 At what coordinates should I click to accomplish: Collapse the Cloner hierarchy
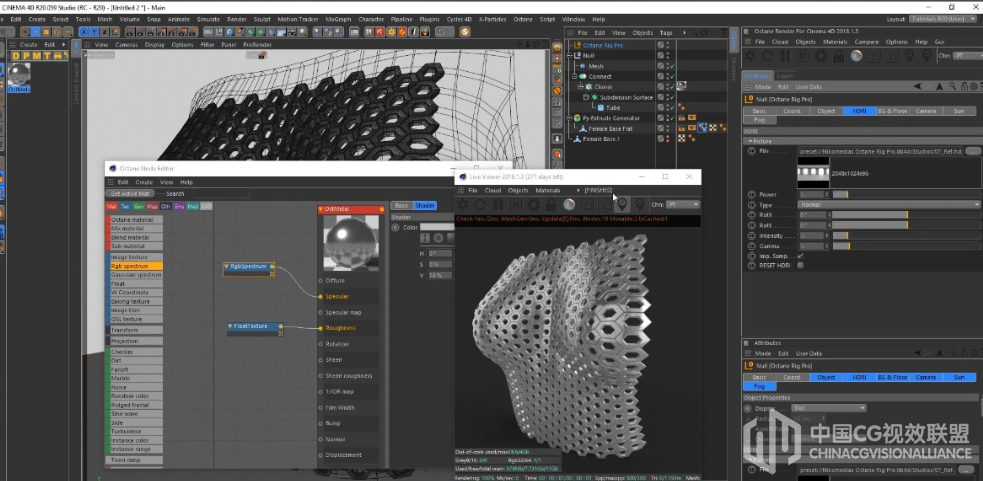[581, 87]
